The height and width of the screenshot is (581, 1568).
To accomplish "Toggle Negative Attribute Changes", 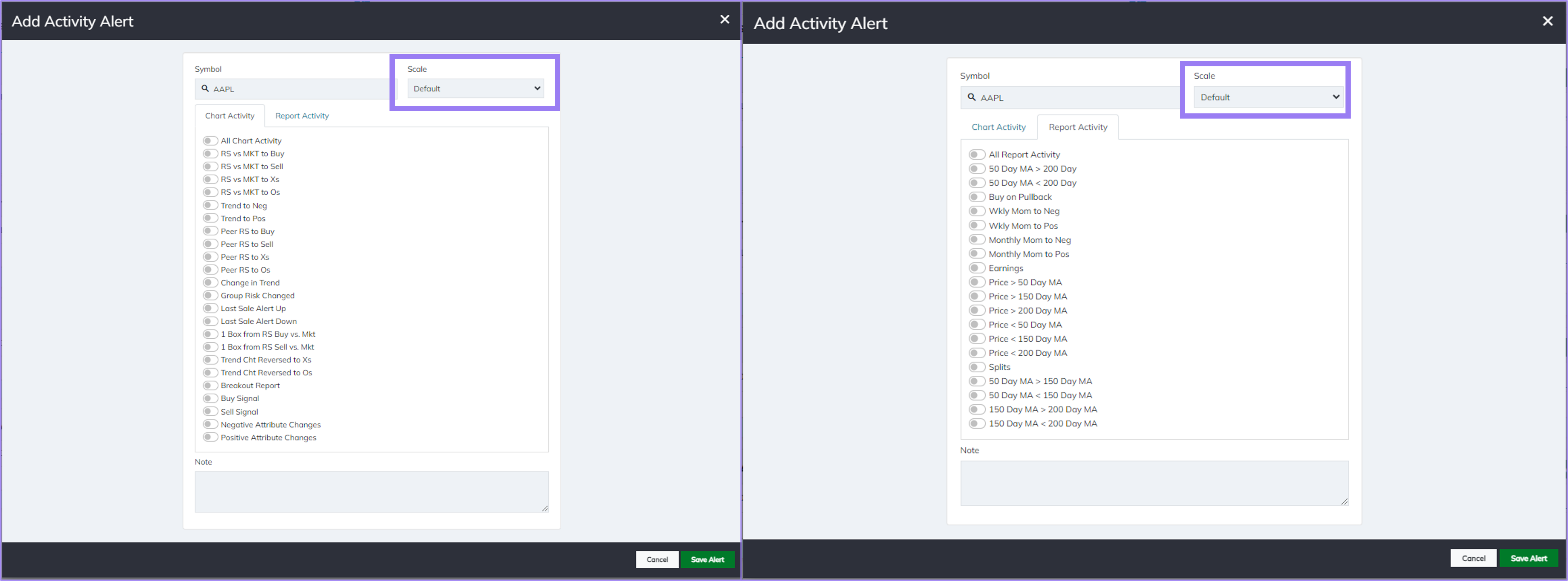I will pos(210,425).
